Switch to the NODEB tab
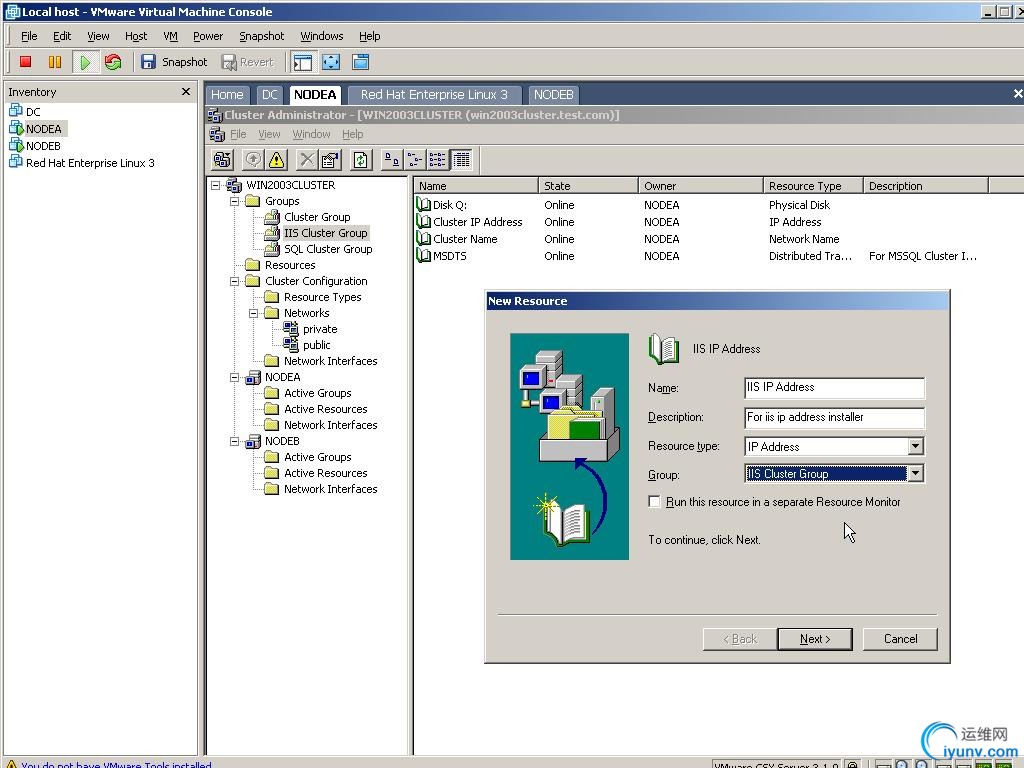This screenshot has height=768, width=1024. tap(553, 95)
